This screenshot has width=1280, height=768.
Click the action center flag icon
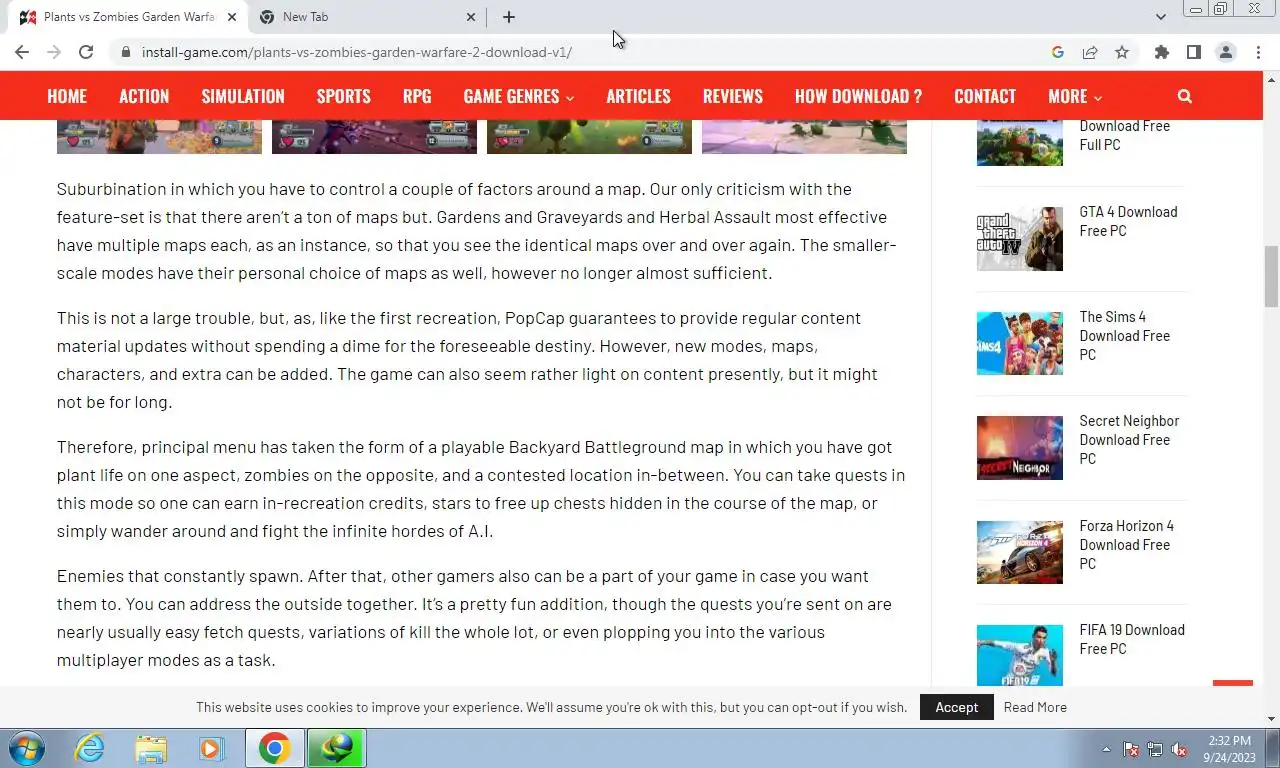[x=1131, y=749]
